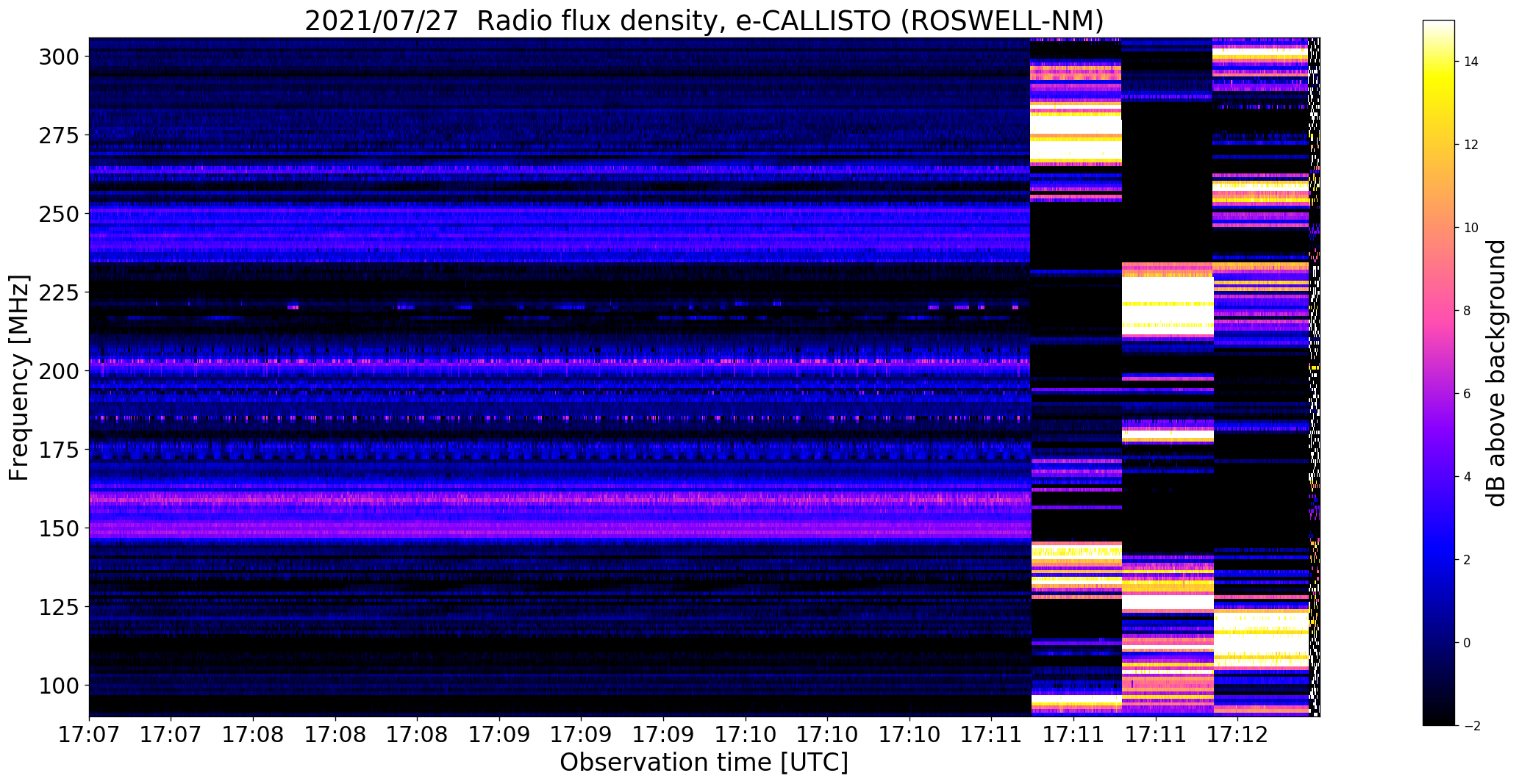Click the "Frequency [MHz]" y-axis label
1519x784 pixels.
coord(18,378)
